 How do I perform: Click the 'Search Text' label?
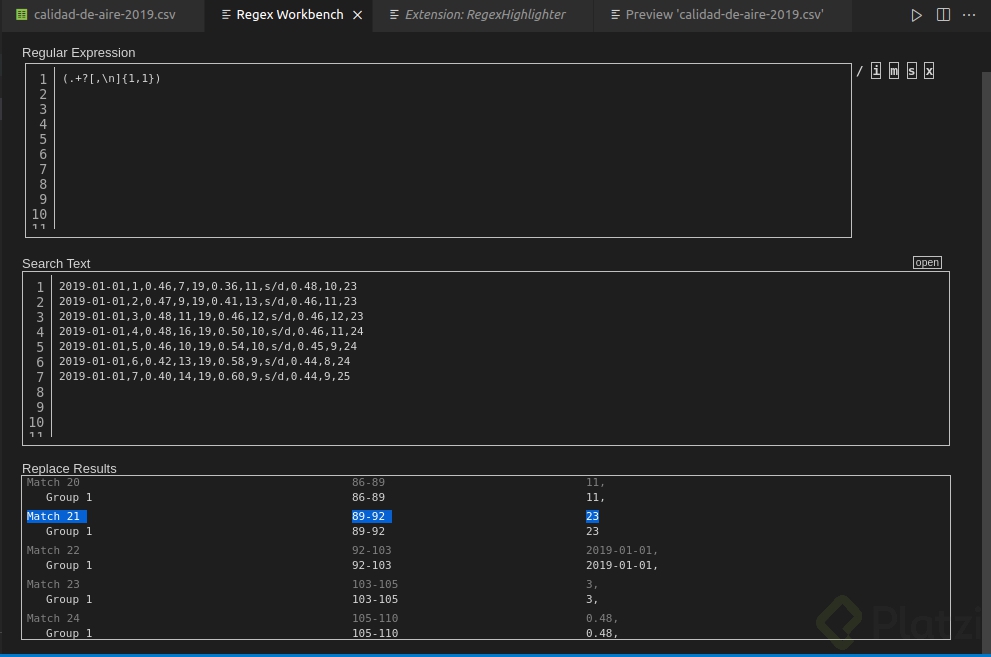pos(56,263)
